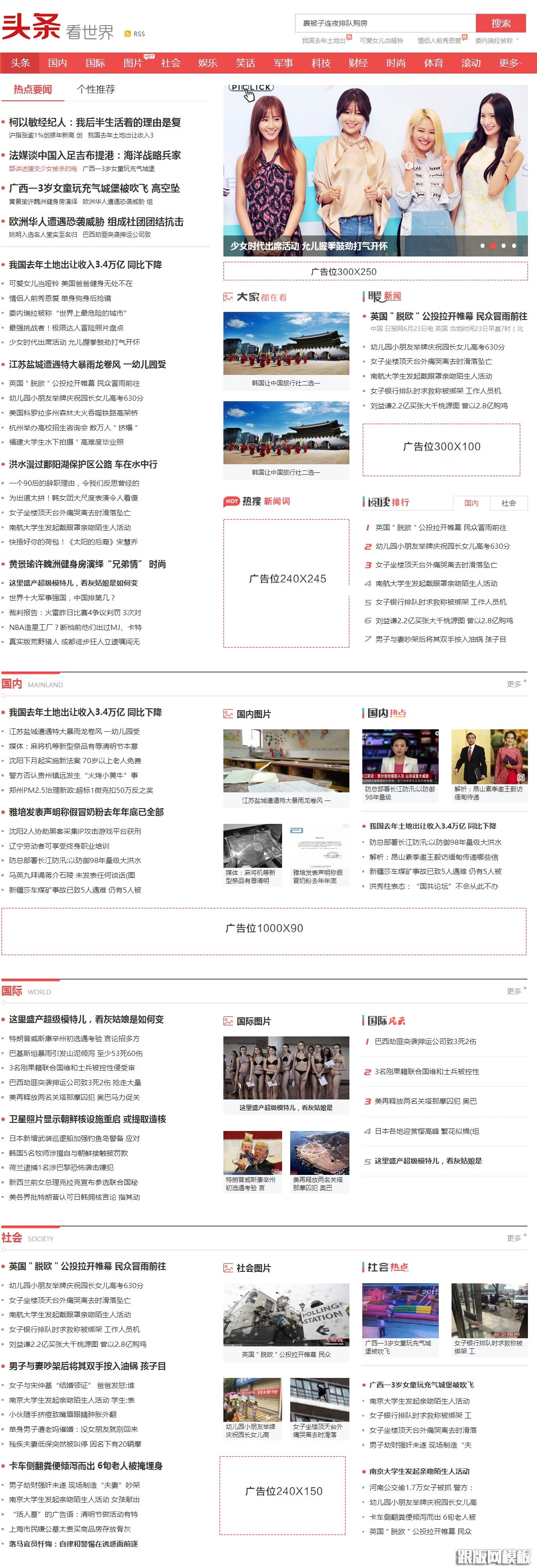The image size is (537, 1568).
Task: Open headline 洪水漫过鄱阳湖保护区公路
Action: [83, 464]
